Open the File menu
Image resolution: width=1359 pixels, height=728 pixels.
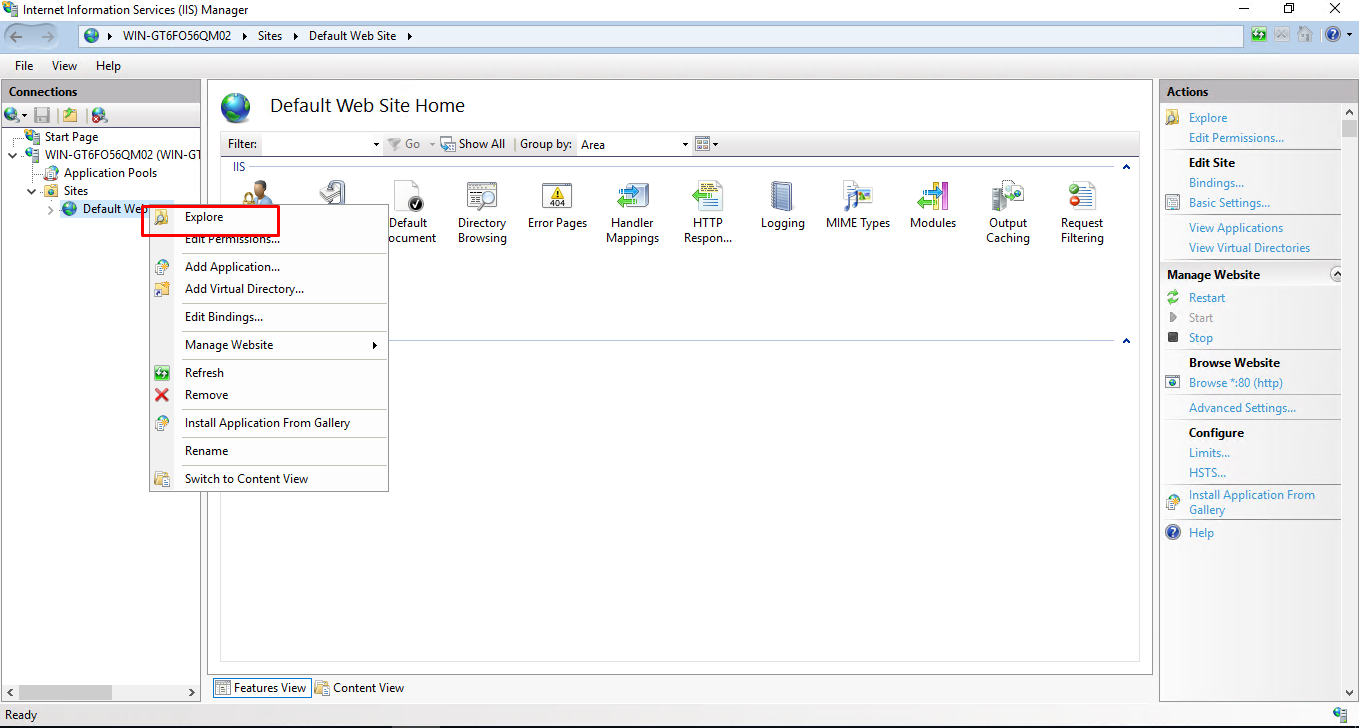[x=24, y=66]
